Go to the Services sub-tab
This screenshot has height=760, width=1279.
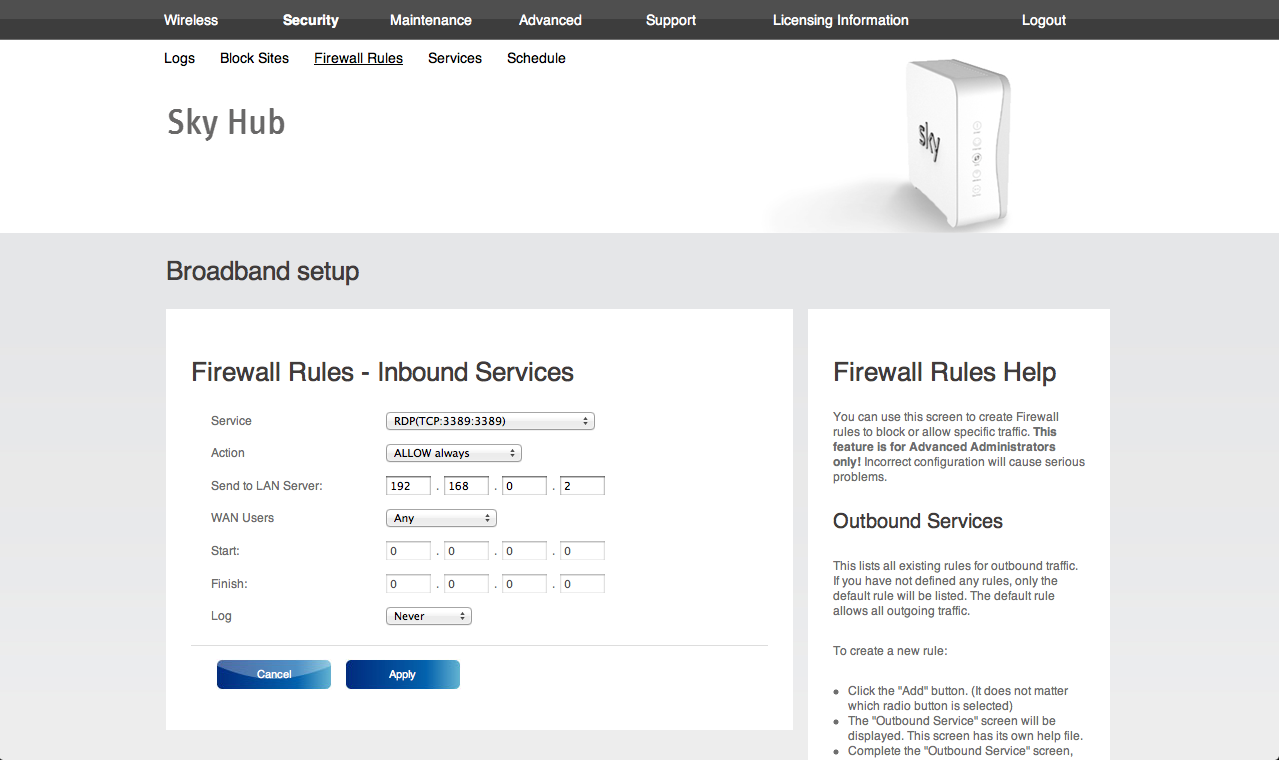454,58
